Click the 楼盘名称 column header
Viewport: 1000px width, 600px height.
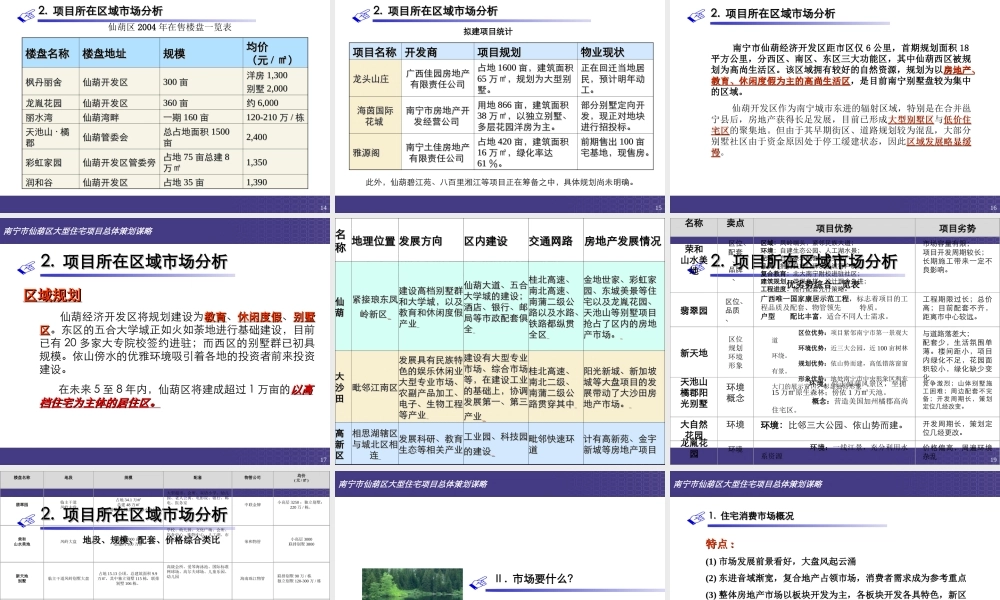[50, 53]
